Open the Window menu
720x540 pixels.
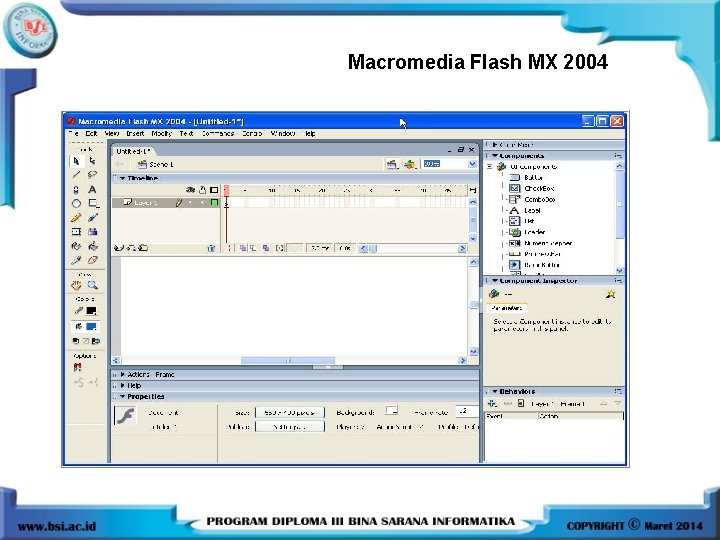[283, 134]
